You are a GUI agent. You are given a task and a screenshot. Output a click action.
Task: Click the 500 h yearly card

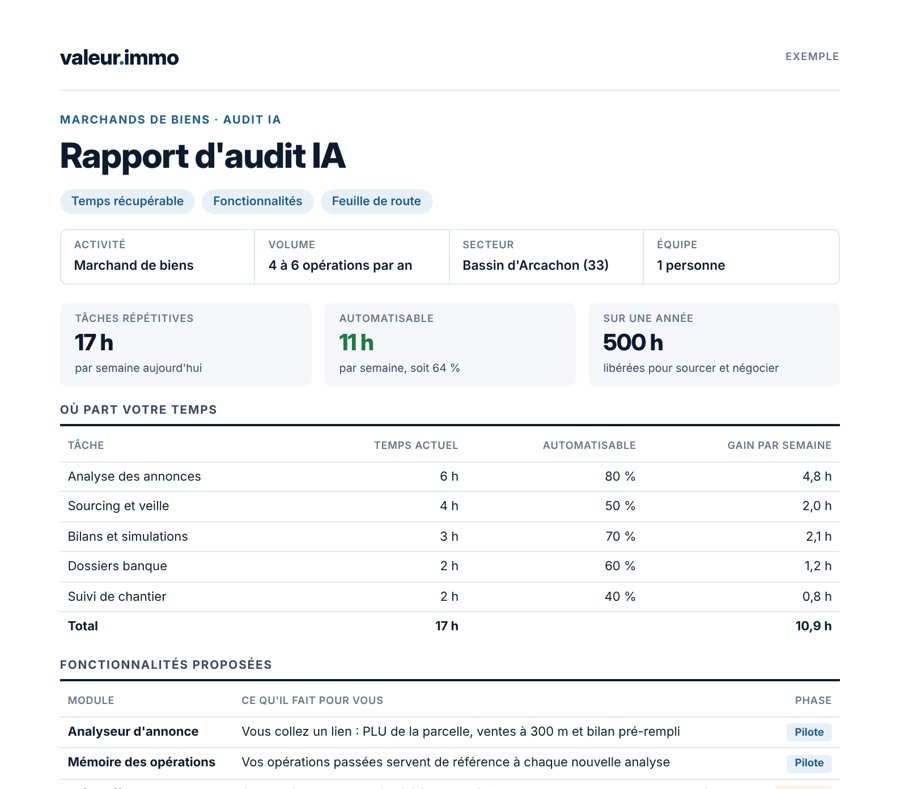point(714,344)
